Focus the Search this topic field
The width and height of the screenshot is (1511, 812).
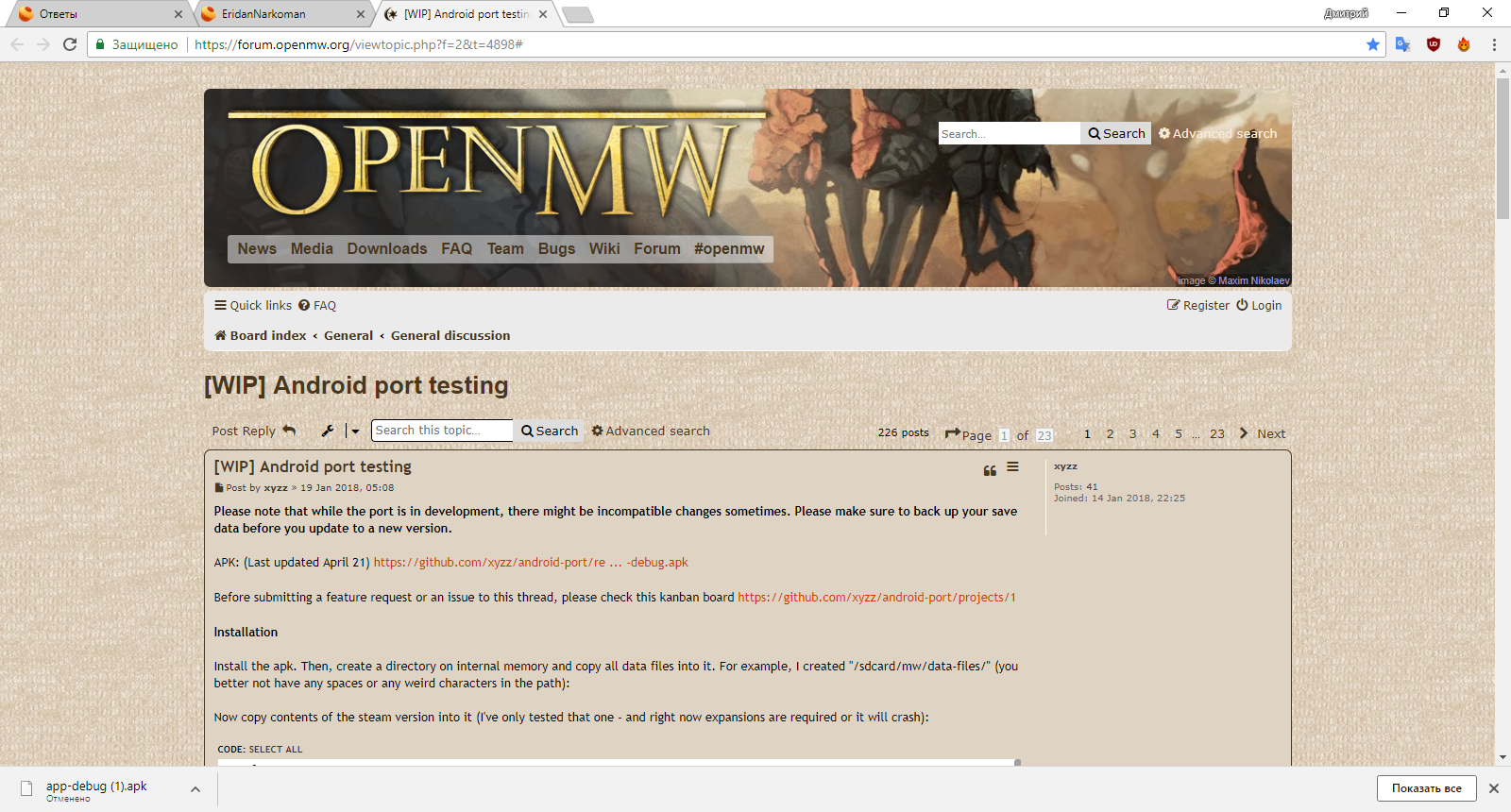pos(441,431)
